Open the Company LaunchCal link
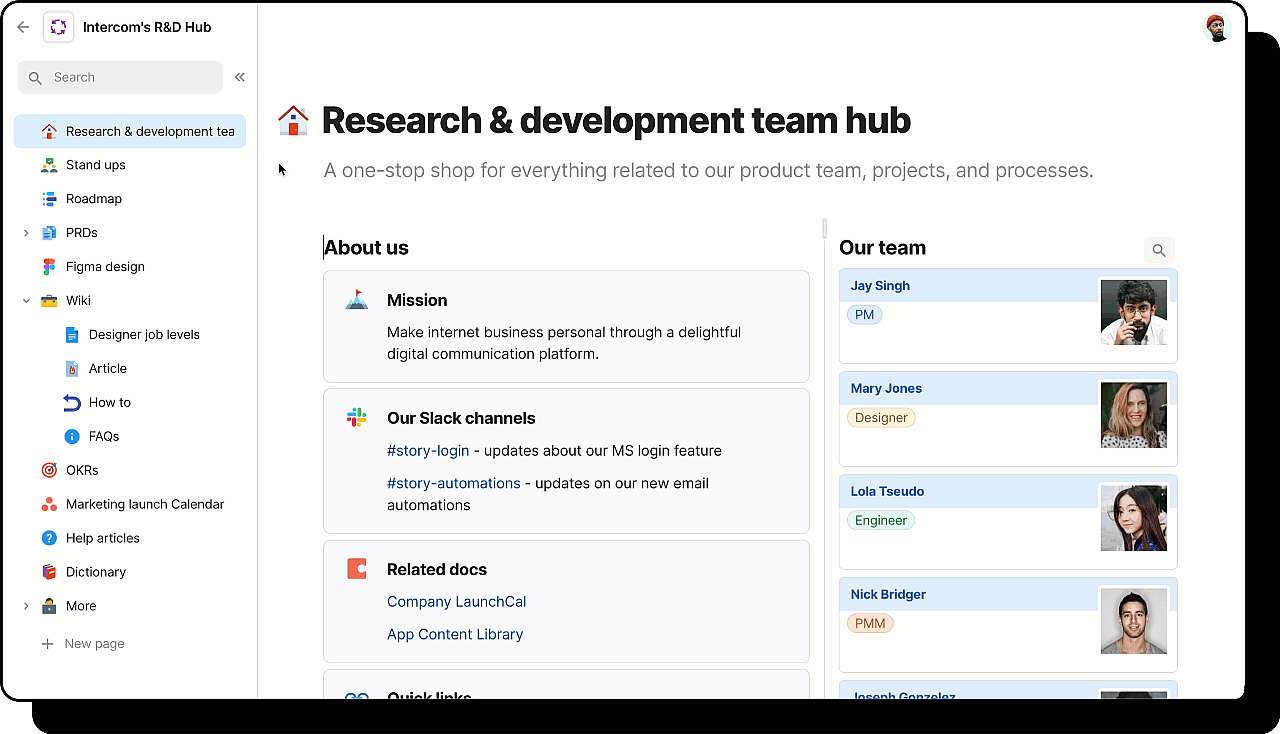 456,601
